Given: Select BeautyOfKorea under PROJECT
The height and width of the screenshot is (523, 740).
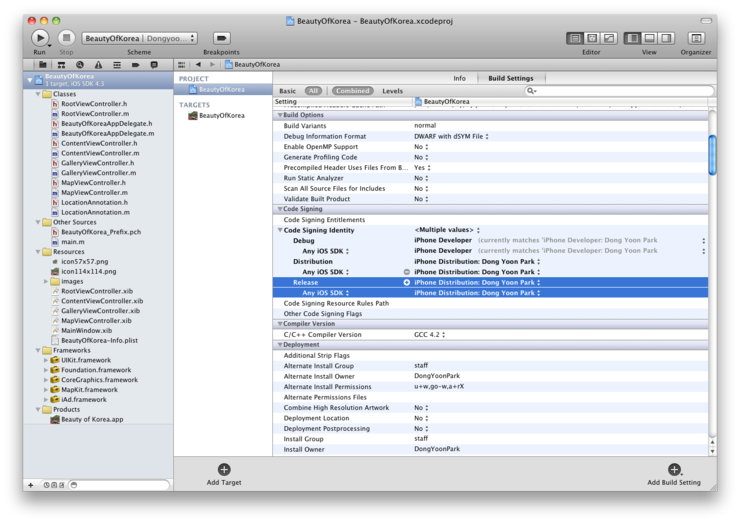Looking at the screenshot, I should click(x=221, y=89).
